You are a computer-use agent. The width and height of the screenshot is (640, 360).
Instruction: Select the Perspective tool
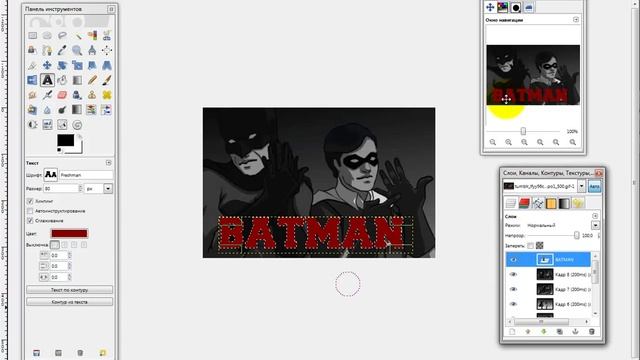tap(107, 65)
